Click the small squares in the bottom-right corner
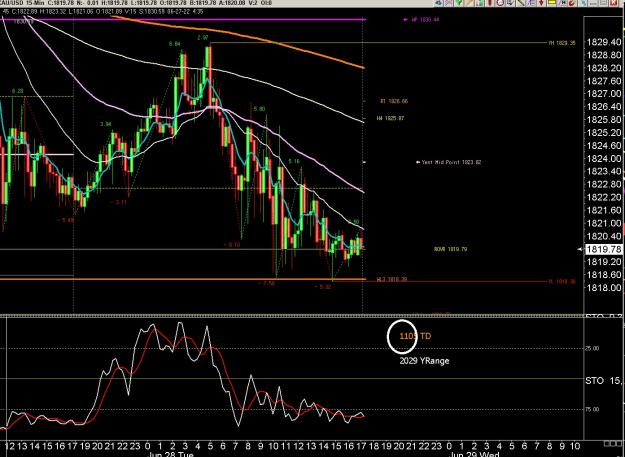This screenshot has width=625, height=457. (x=612, y=443)
